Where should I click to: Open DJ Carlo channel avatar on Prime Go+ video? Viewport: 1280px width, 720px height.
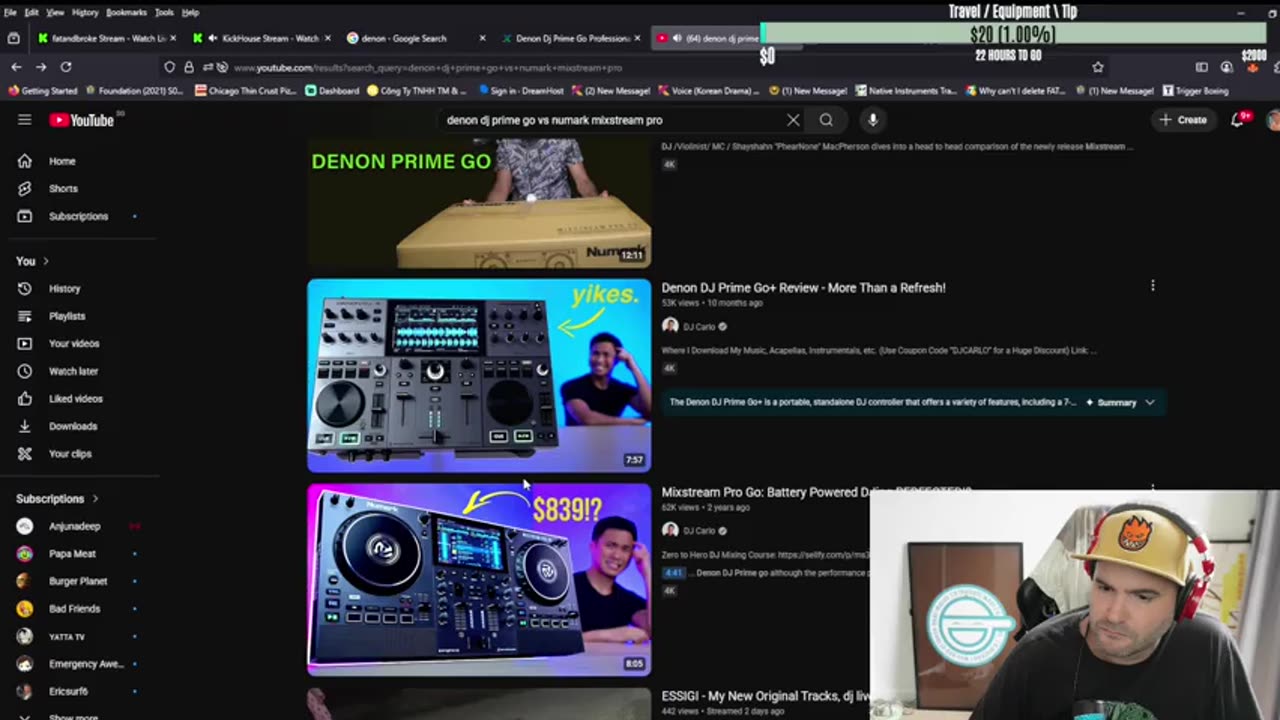pos(670,326)
